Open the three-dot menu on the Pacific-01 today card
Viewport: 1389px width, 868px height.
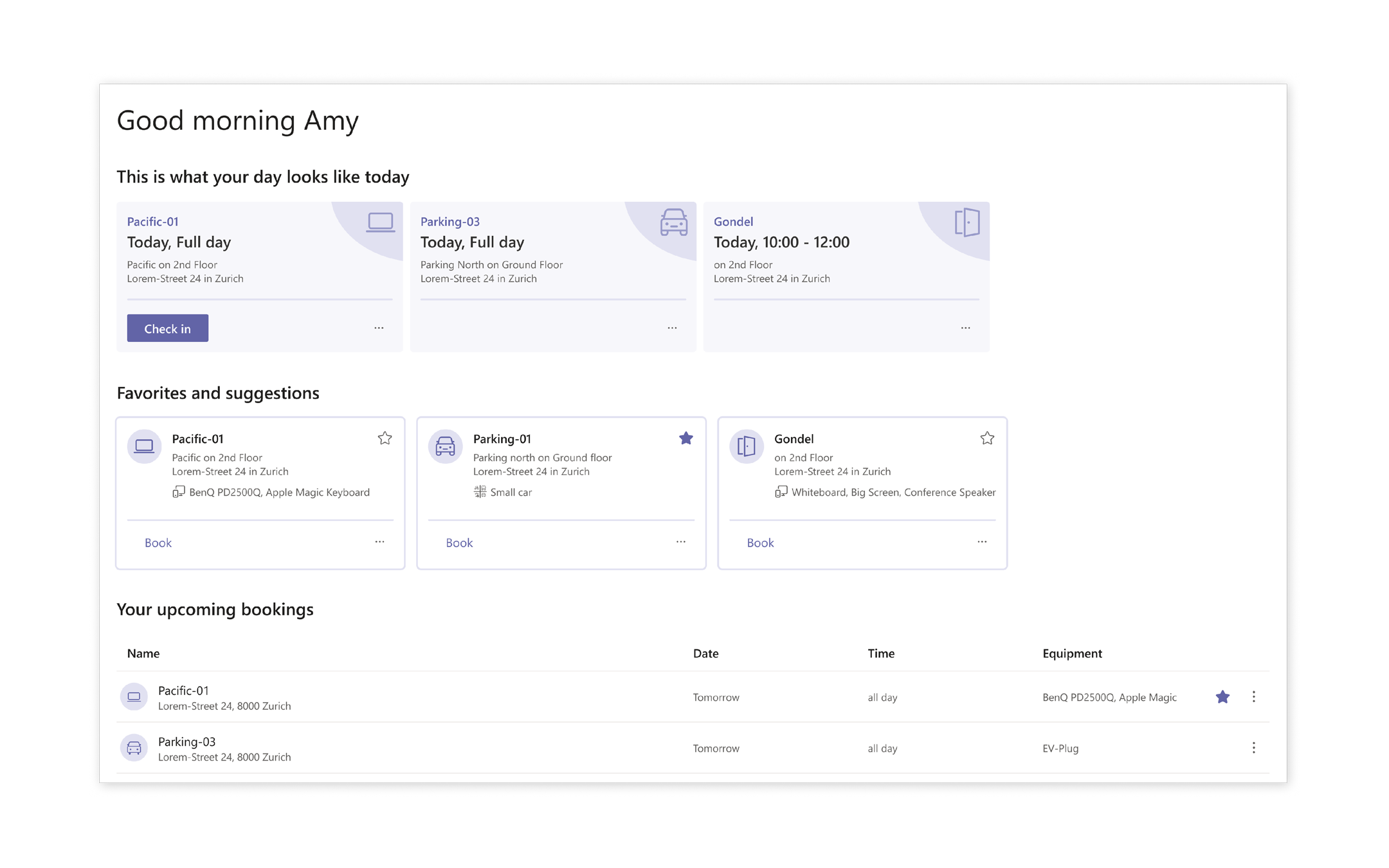pos(379,328)
